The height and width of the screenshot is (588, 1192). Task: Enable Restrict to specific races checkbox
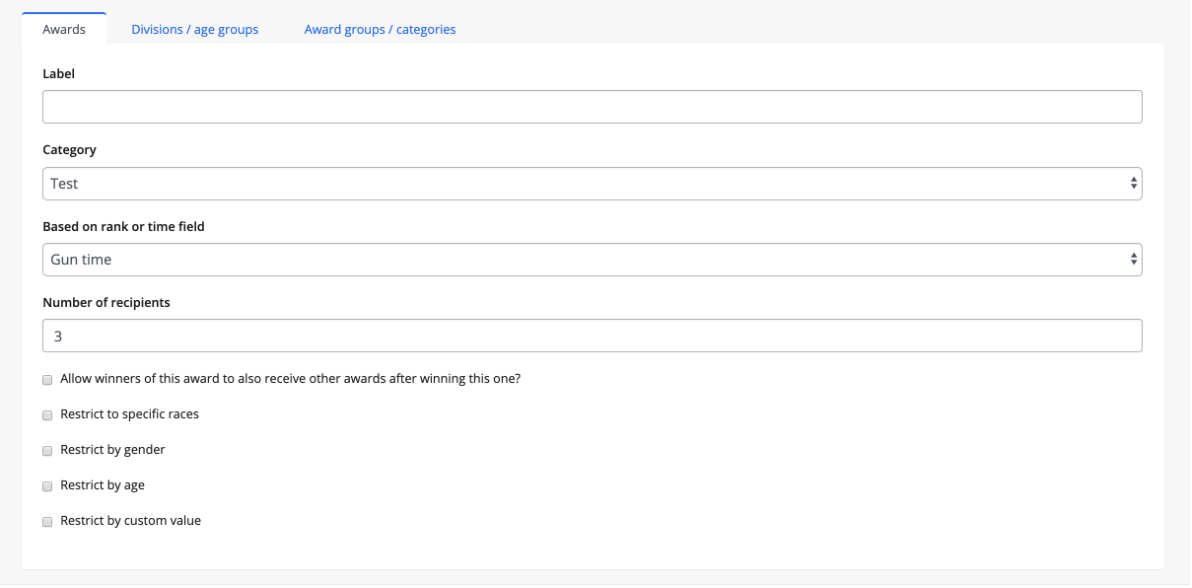47,414
